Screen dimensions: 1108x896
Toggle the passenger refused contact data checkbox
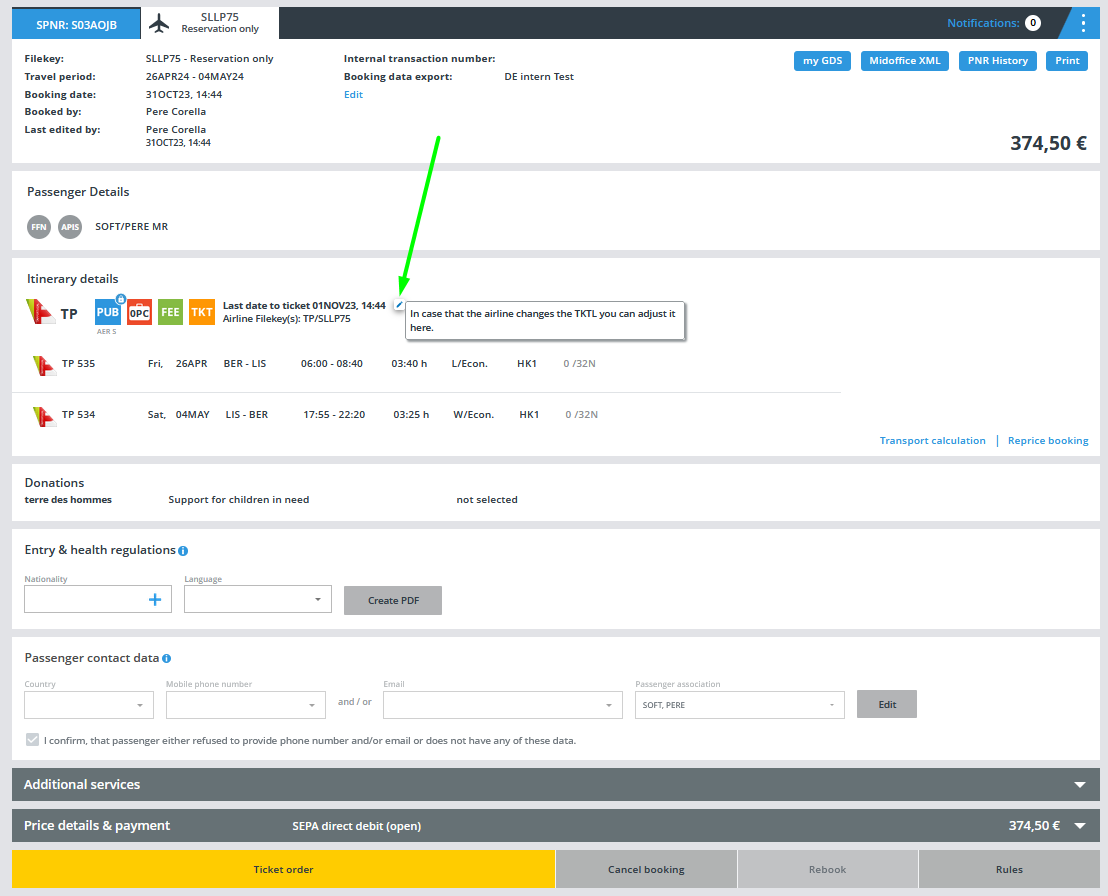coord(33,741)
